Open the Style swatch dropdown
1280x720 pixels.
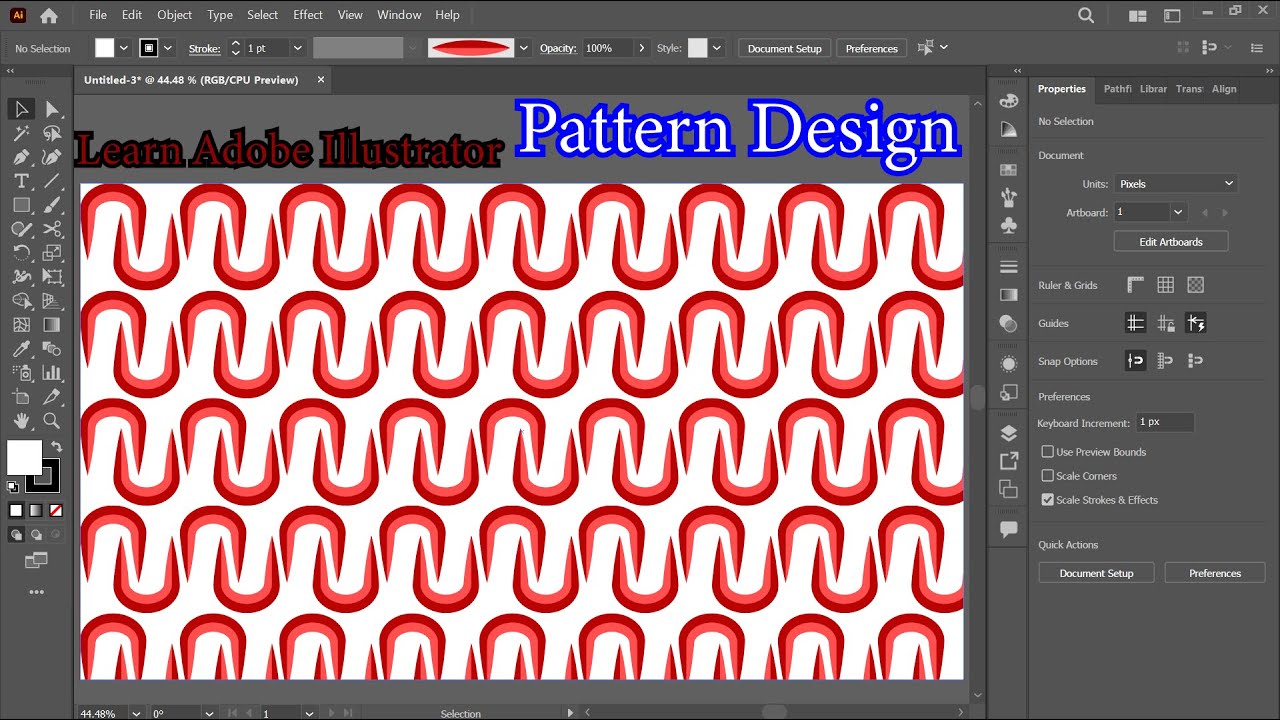[717, 48]
